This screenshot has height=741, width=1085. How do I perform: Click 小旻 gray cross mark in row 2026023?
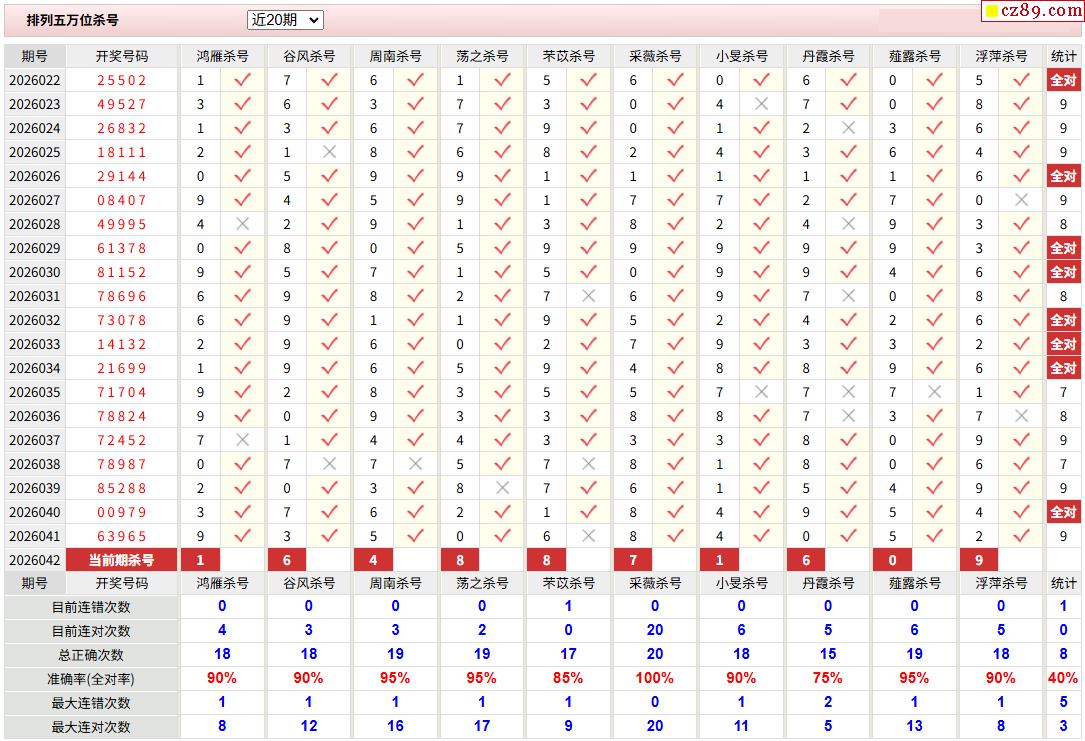point(761,104)
